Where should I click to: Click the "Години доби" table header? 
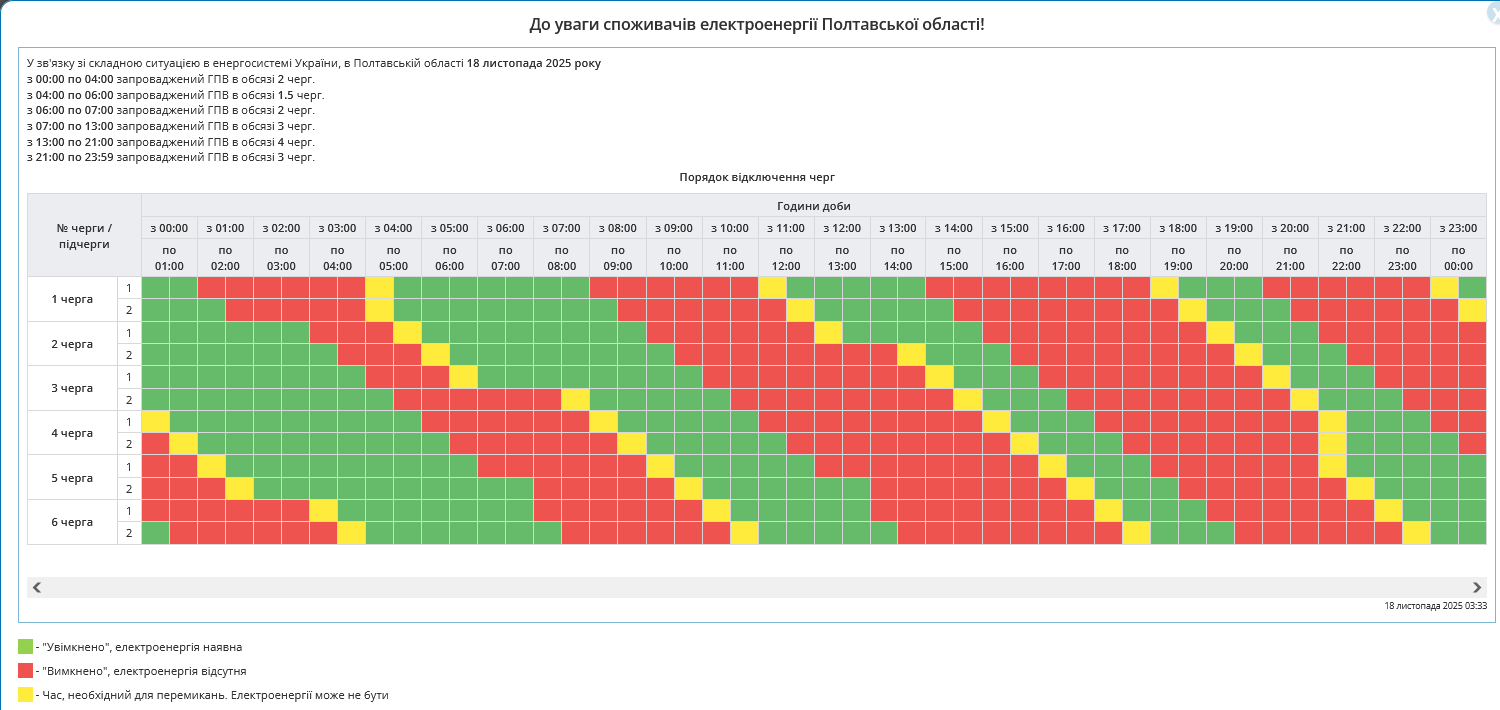point(813,206)
